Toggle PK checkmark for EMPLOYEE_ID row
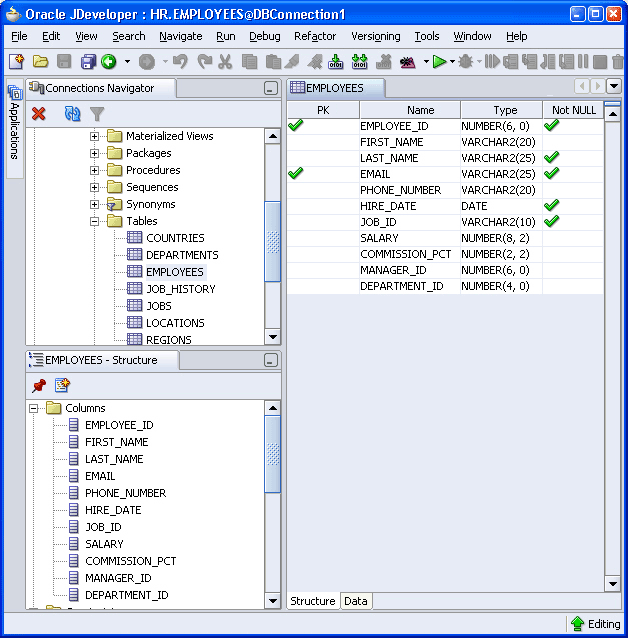Viewport: 628px width, 638px height. click(295, 125)
